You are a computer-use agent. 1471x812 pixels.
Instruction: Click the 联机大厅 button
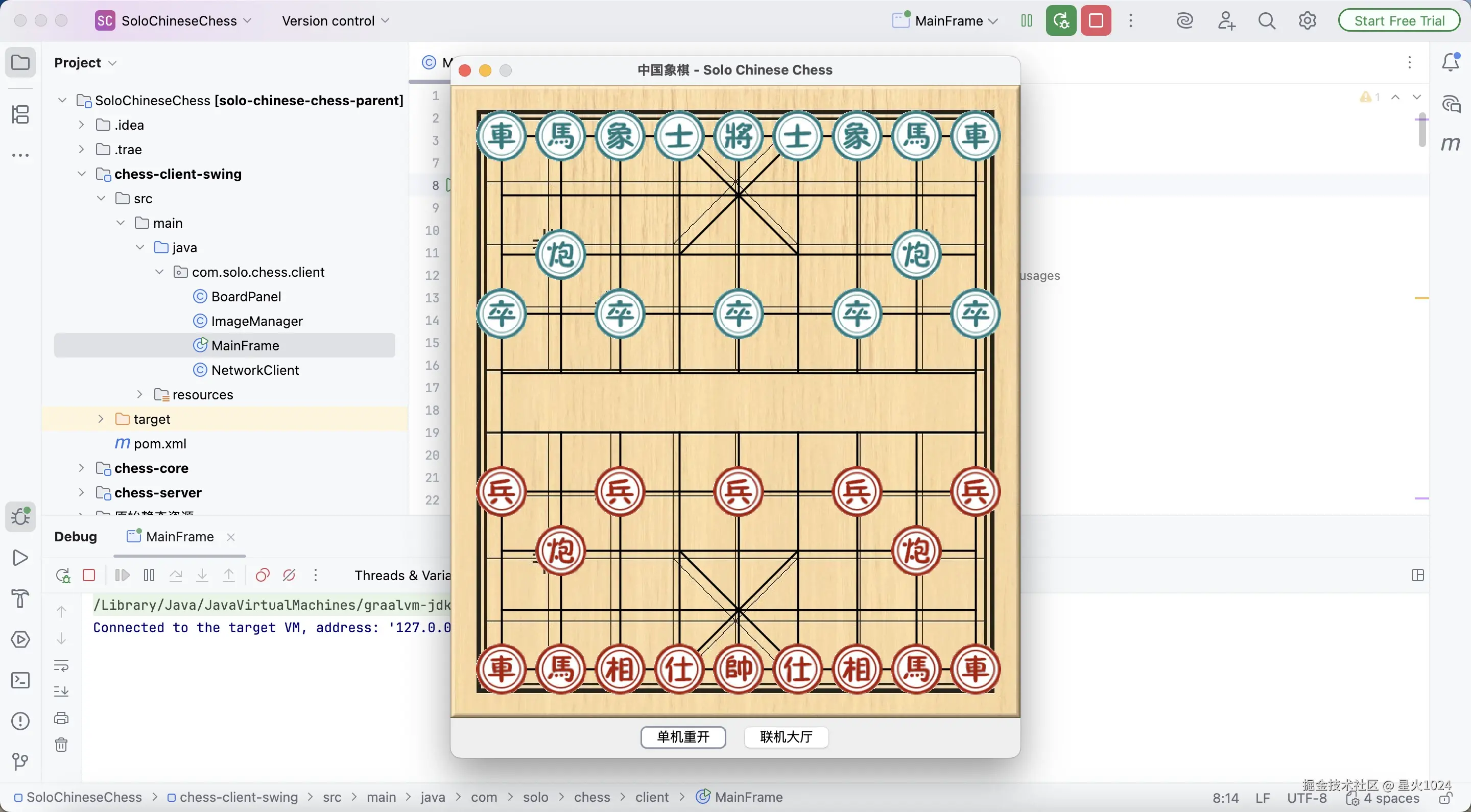(787, 737)
